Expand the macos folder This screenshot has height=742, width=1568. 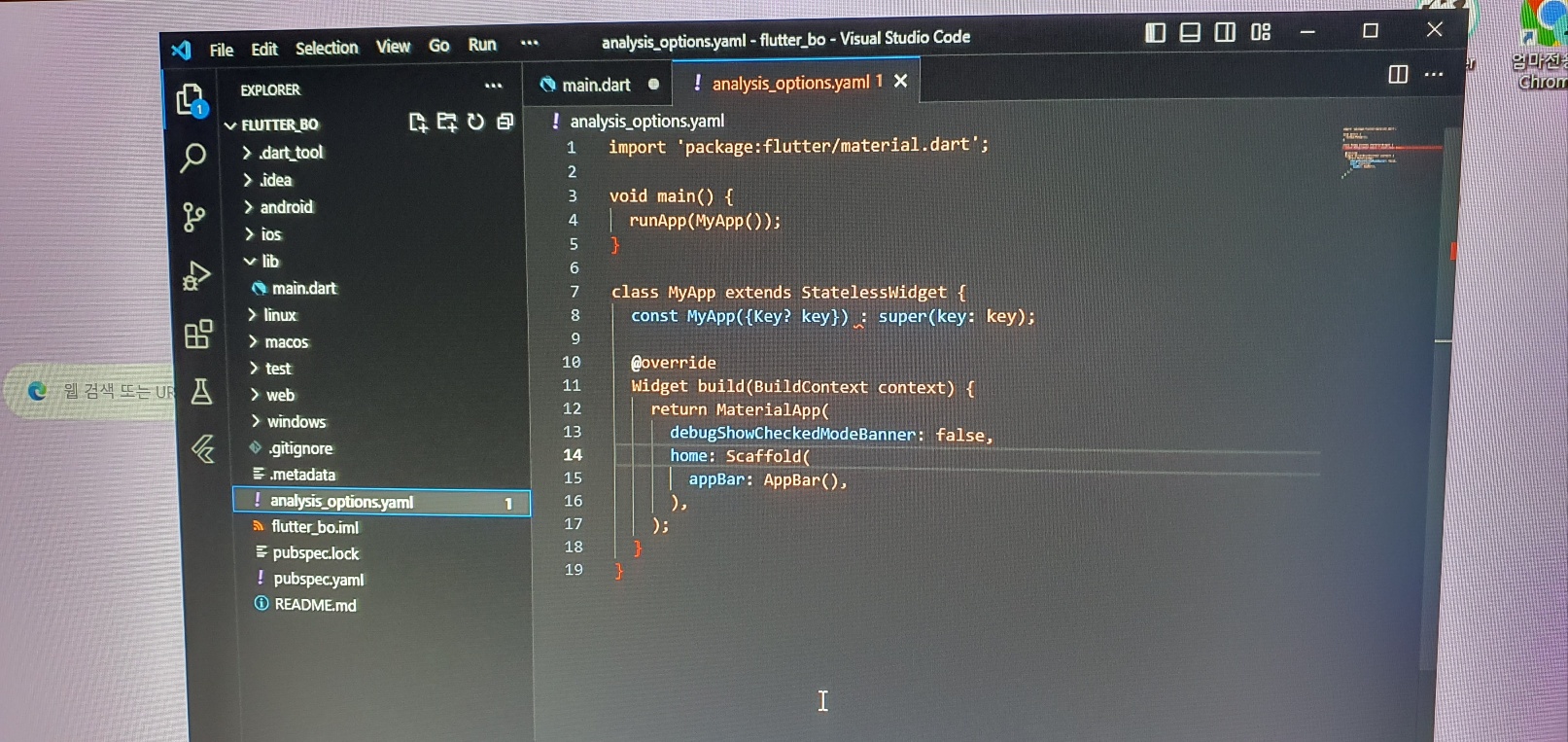tap(286, 341)
